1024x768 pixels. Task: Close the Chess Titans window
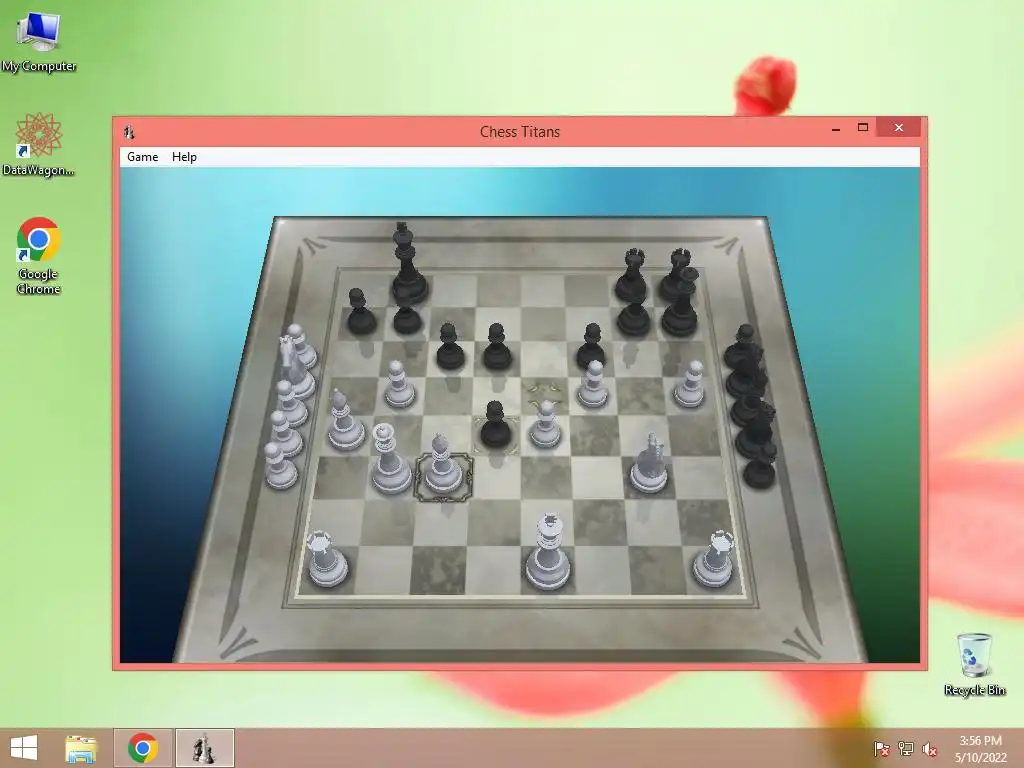point(899,127)
